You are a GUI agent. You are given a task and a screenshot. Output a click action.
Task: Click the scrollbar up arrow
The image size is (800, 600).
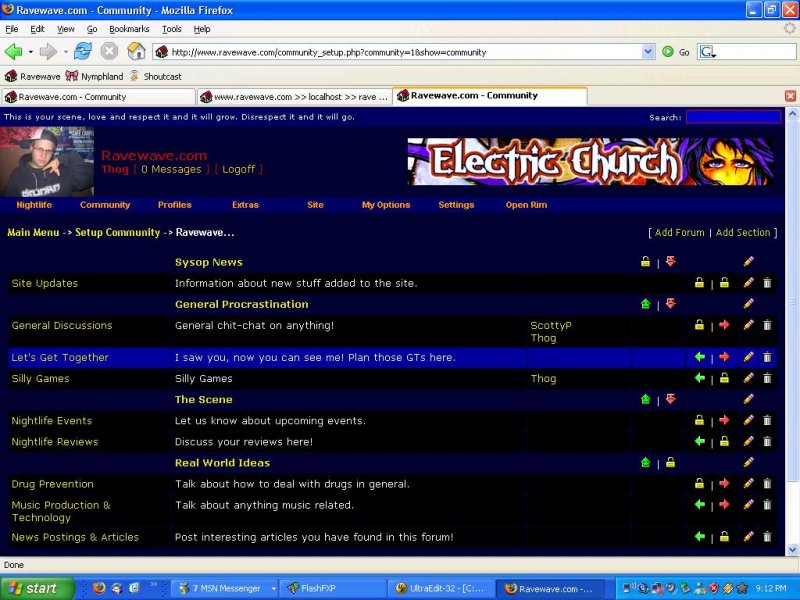tap(792, 114)
